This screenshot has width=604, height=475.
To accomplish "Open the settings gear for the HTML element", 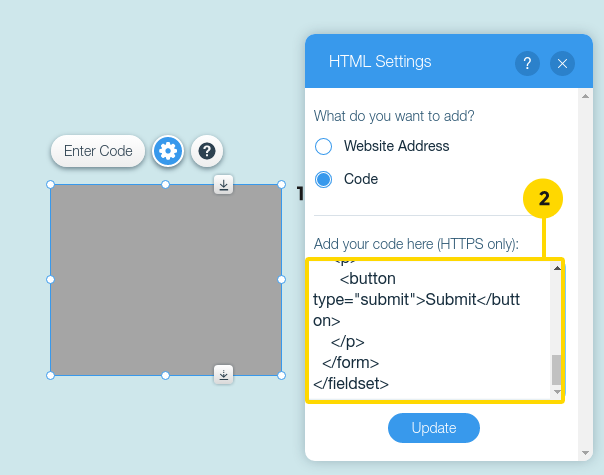I will (x=168, y=151).
